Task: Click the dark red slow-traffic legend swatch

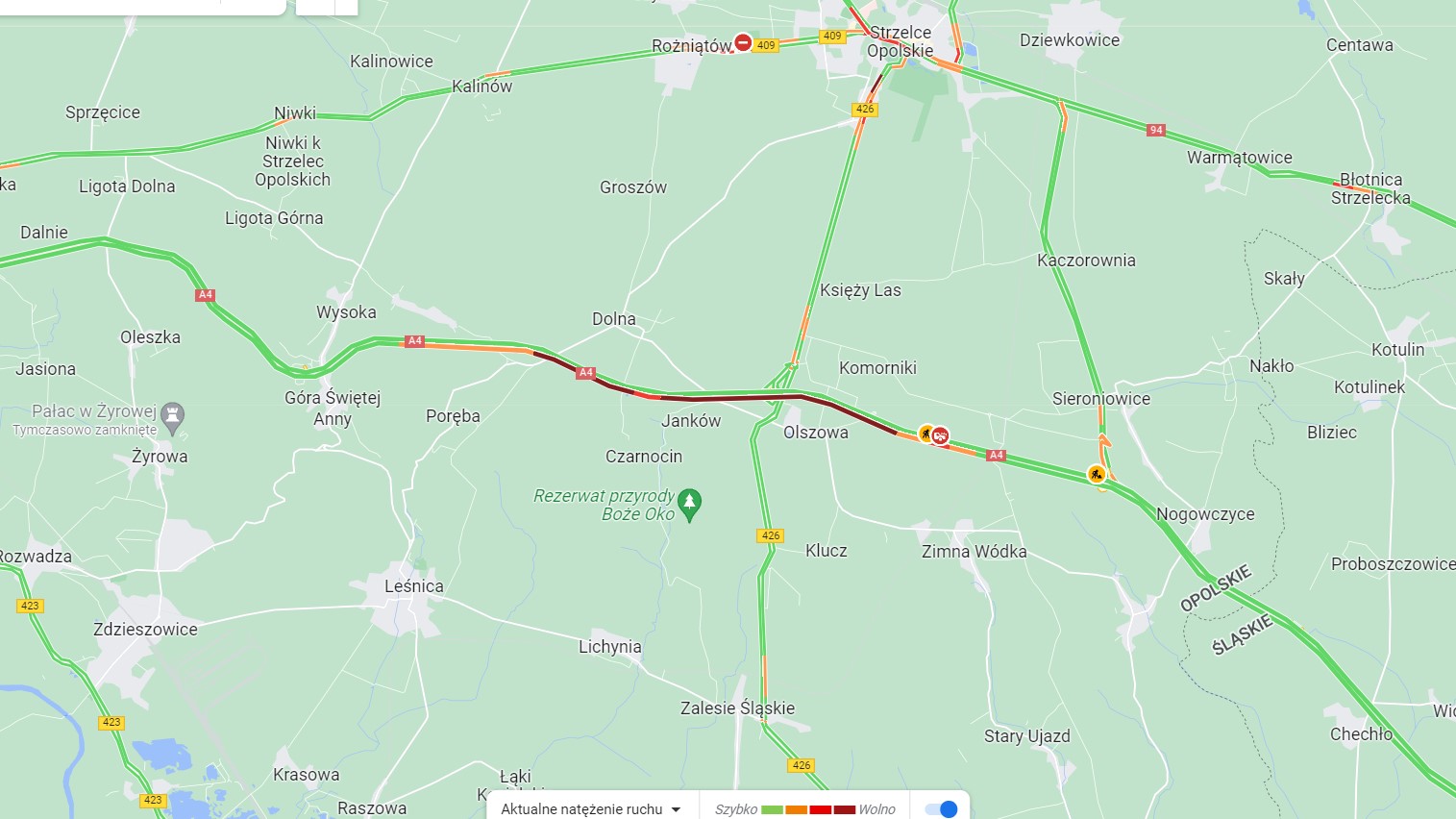Action: coord(844,809)
